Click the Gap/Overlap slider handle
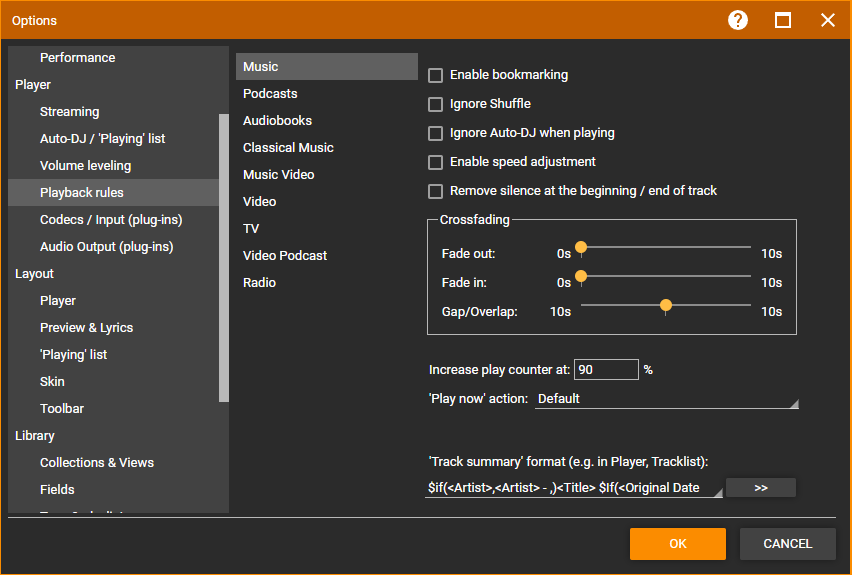This screenshot has height=575, width=852. (666, 306)
